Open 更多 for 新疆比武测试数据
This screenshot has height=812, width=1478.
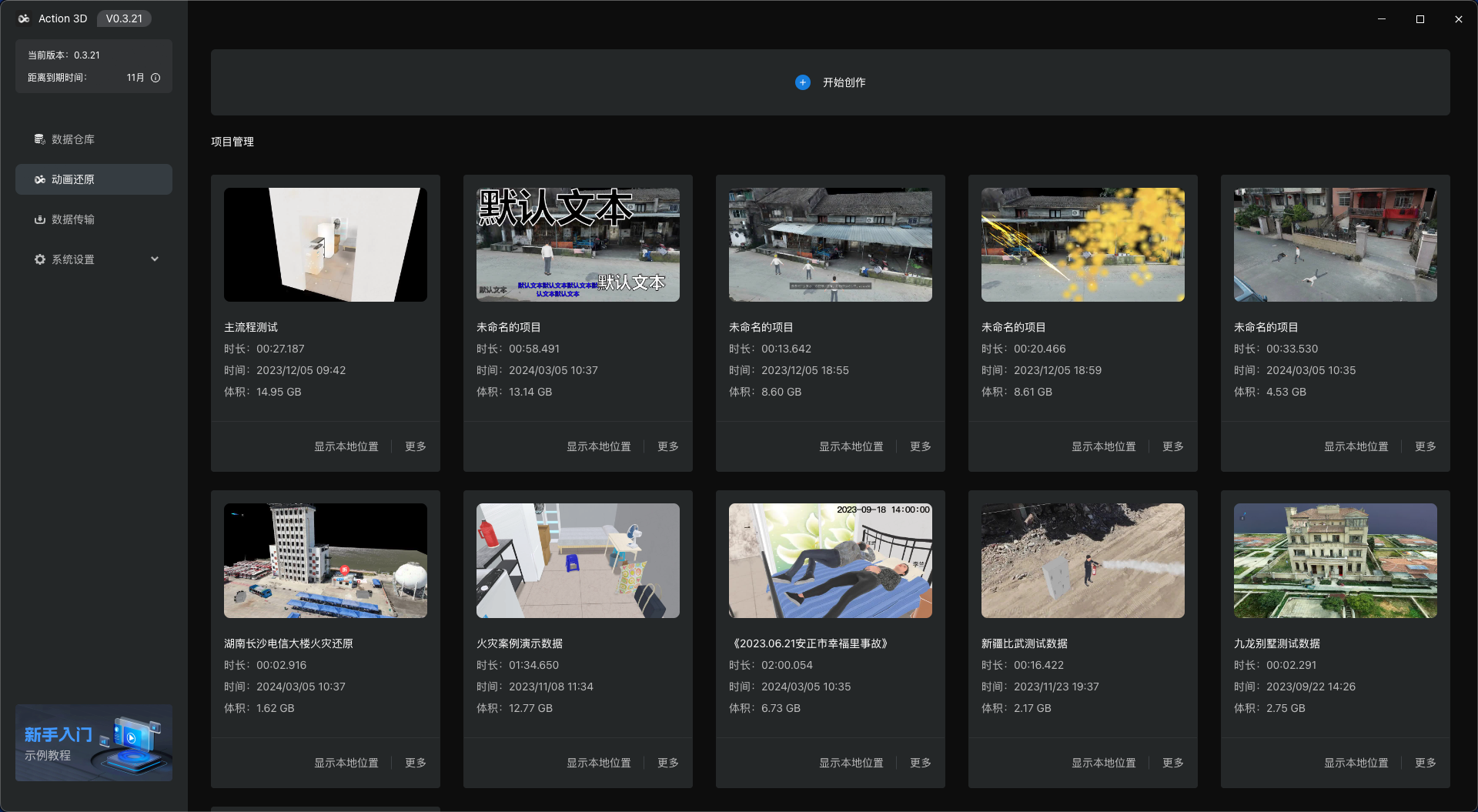[1172, 763]
